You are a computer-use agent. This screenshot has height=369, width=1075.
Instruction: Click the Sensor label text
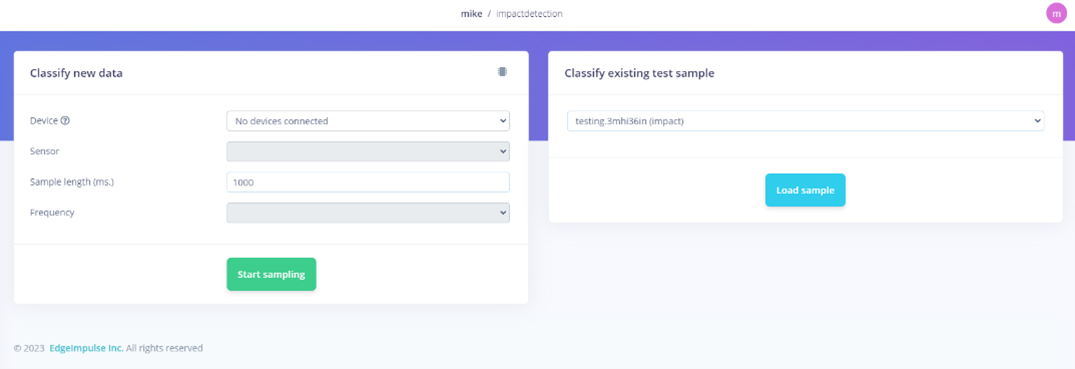coord(45,151)
